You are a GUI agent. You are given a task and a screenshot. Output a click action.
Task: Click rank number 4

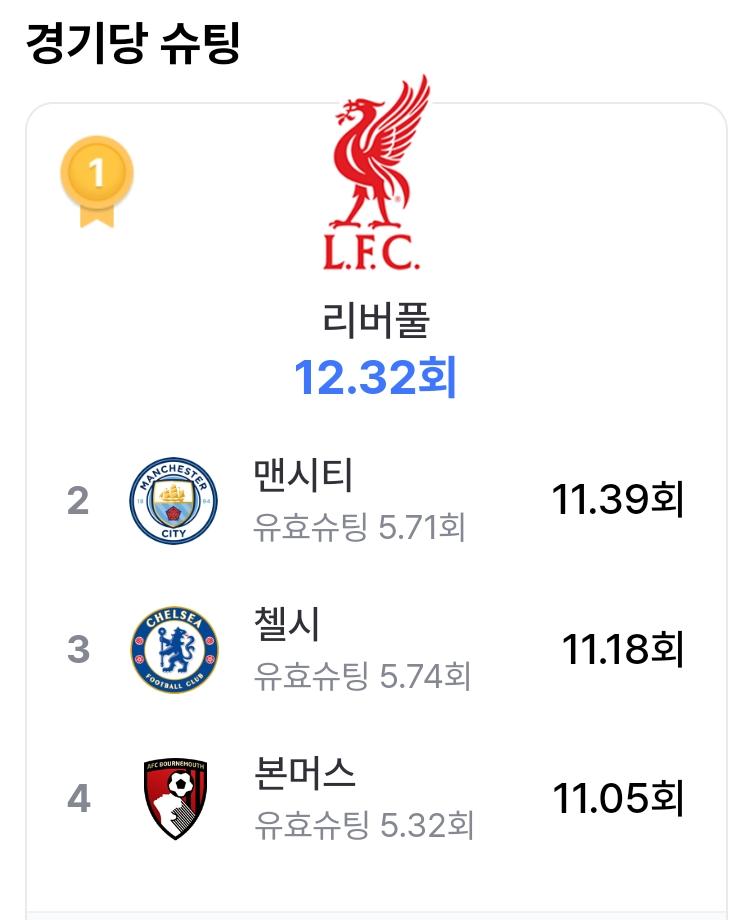click(79, 799)
